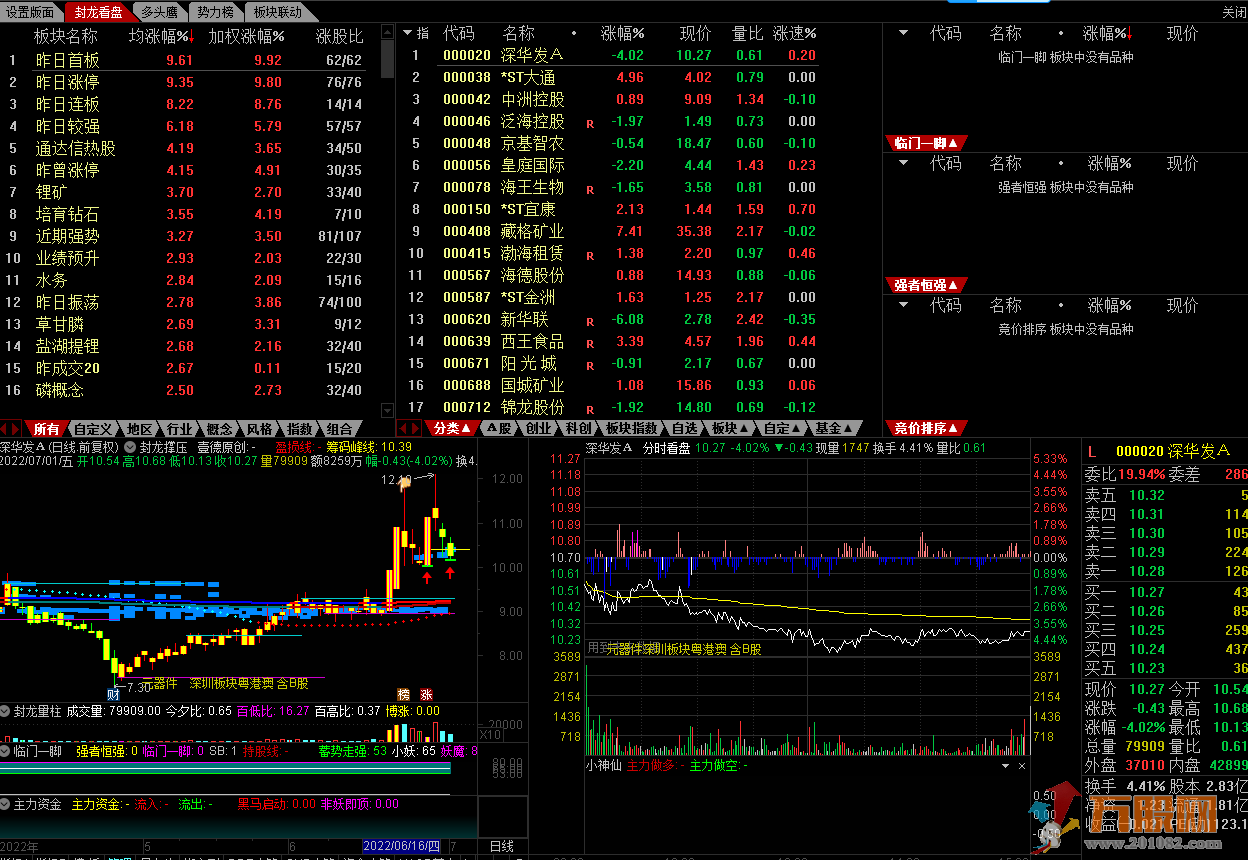Open the 多头鹰 tab
The height and width of the screenshot is (860, 1248).
[x=159, y=12]
